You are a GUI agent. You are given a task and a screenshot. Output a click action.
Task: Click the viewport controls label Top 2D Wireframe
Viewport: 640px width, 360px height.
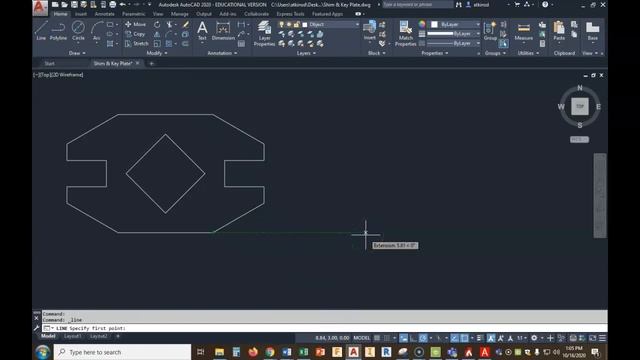click(x=58, y=75)
